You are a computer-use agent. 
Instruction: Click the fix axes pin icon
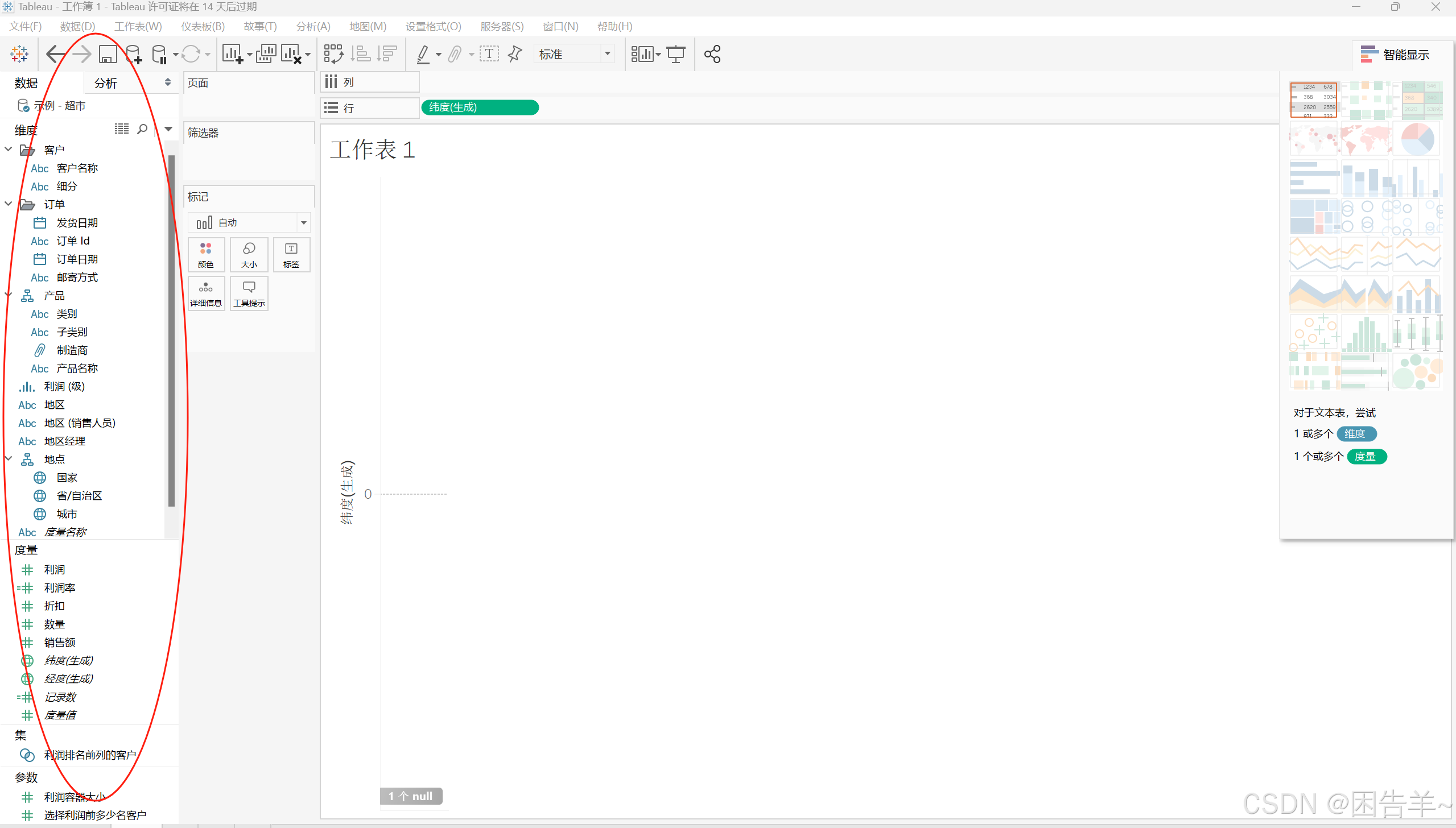click(515, 55)
